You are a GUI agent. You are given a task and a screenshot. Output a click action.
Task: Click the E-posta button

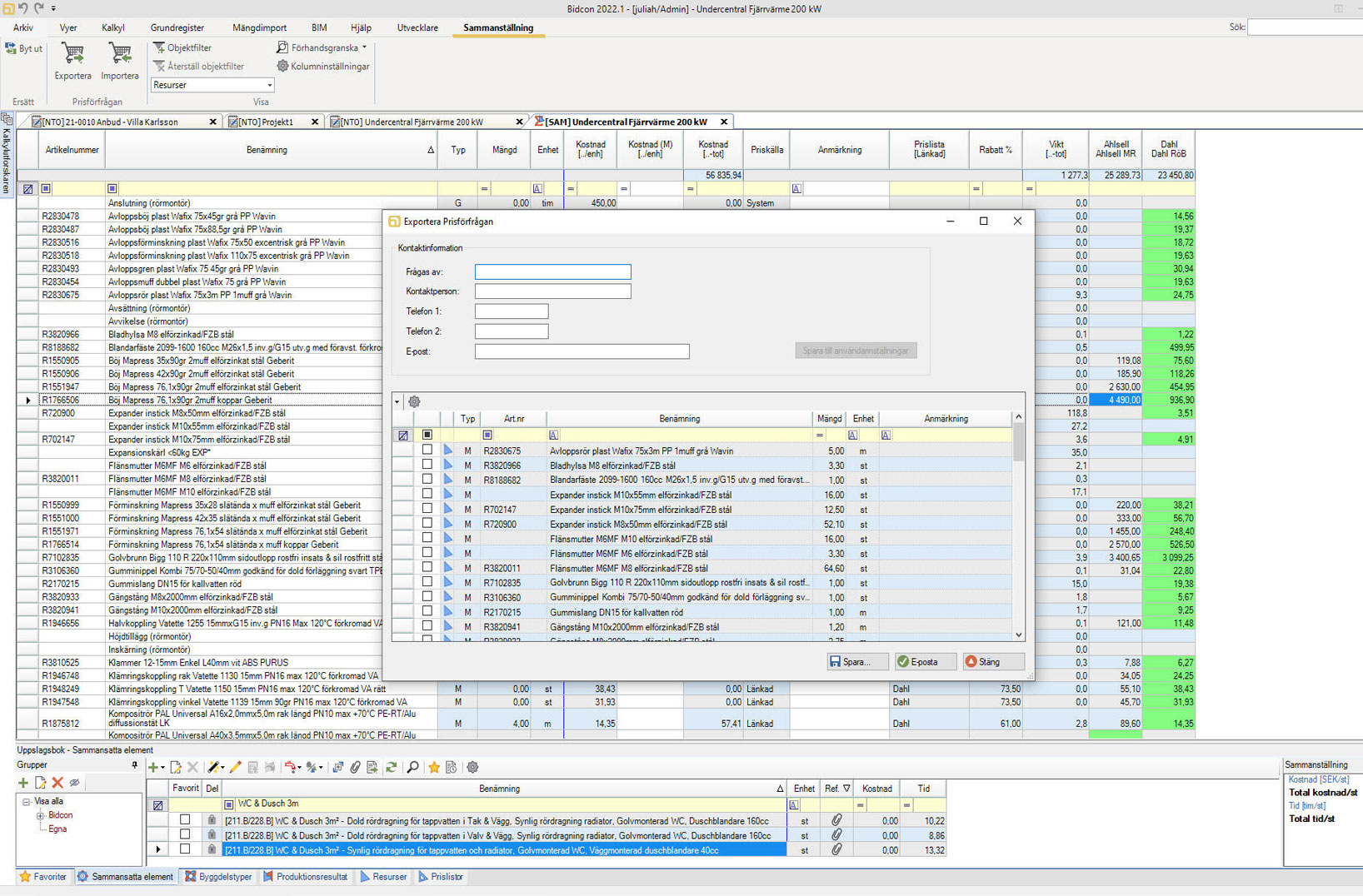(926, 662)
